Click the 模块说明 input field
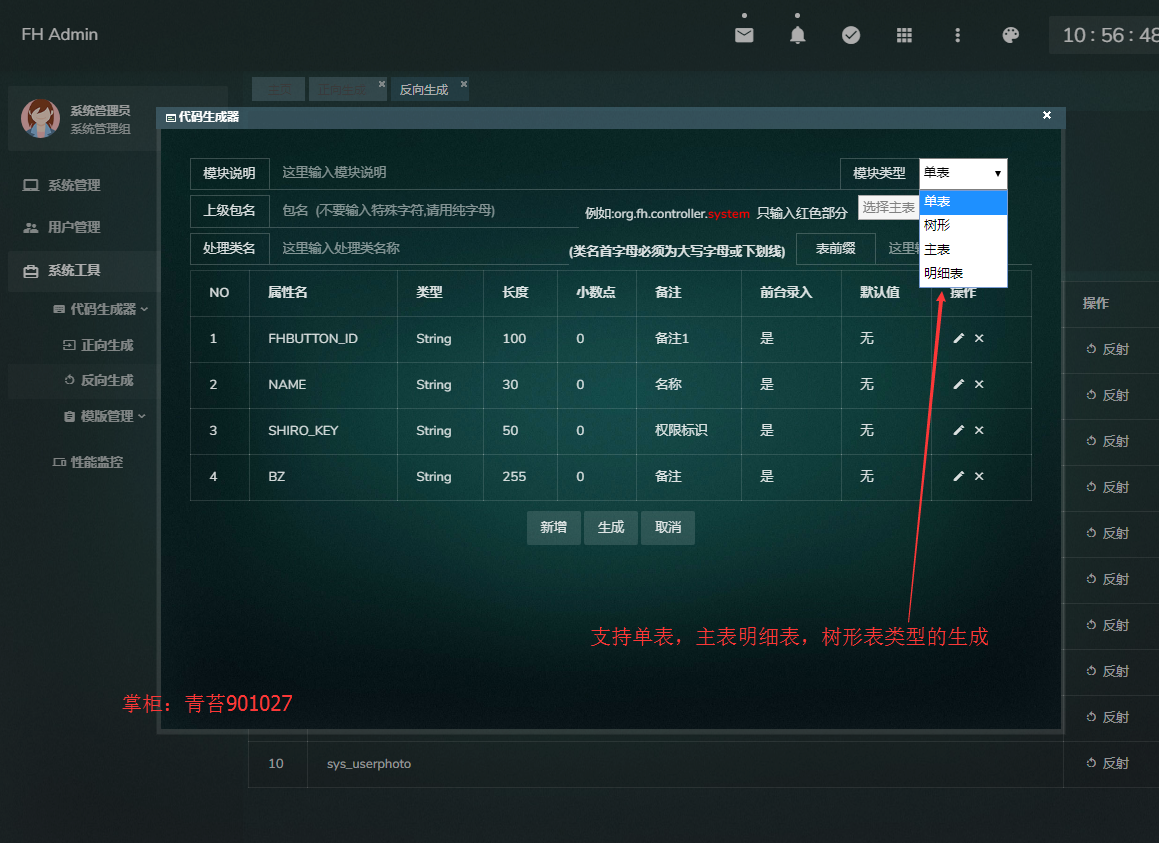Screen dimensions: 1159x843 pos(554,173)
